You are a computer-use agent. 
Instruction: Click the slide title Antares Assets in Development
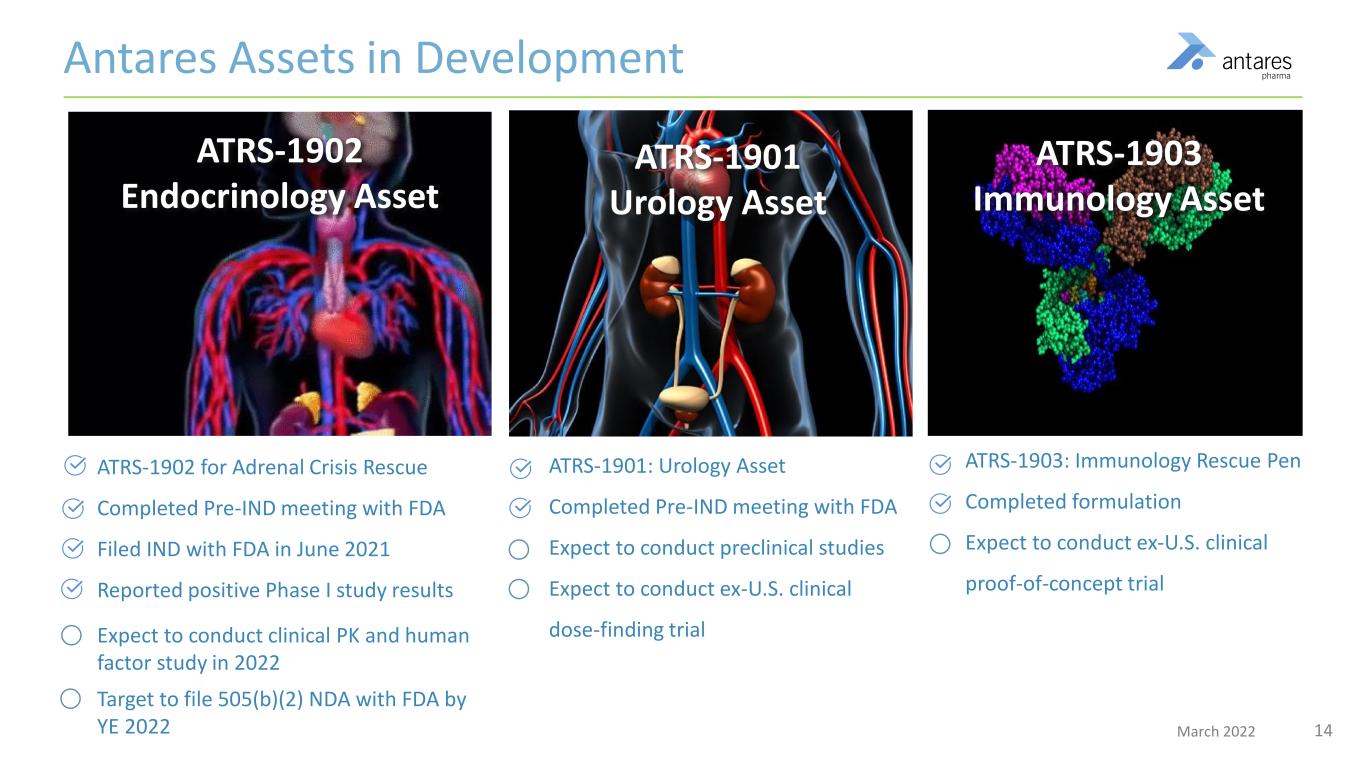[x=372, y=58]
